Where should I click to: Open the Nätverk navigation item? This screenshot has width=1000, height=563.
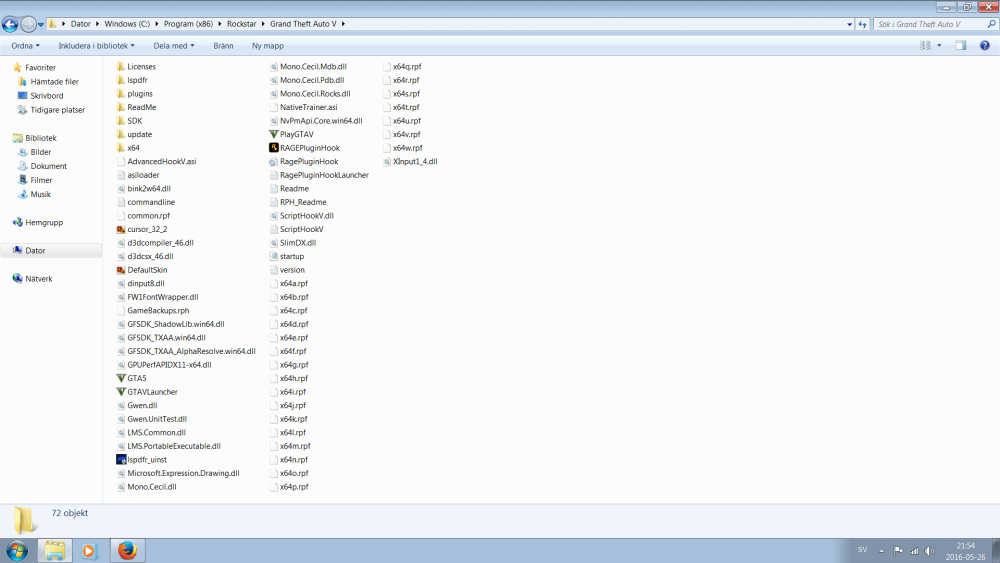click(x=38, y=279)
